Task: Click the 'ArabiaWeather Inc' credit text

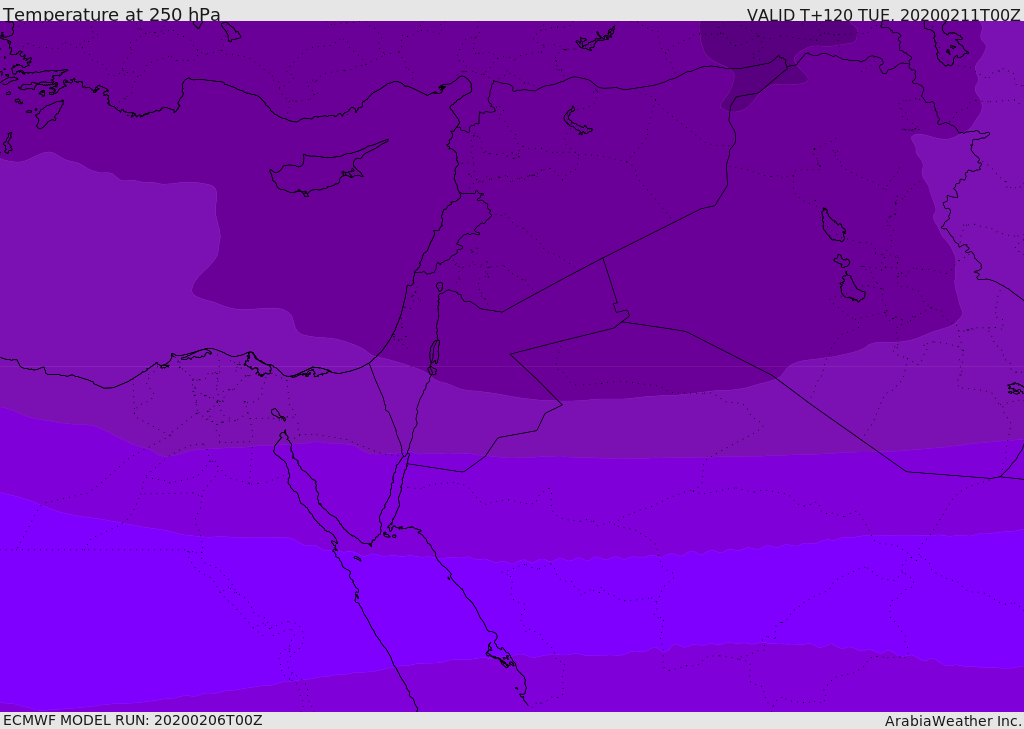Action: click(x=952, y=721)
